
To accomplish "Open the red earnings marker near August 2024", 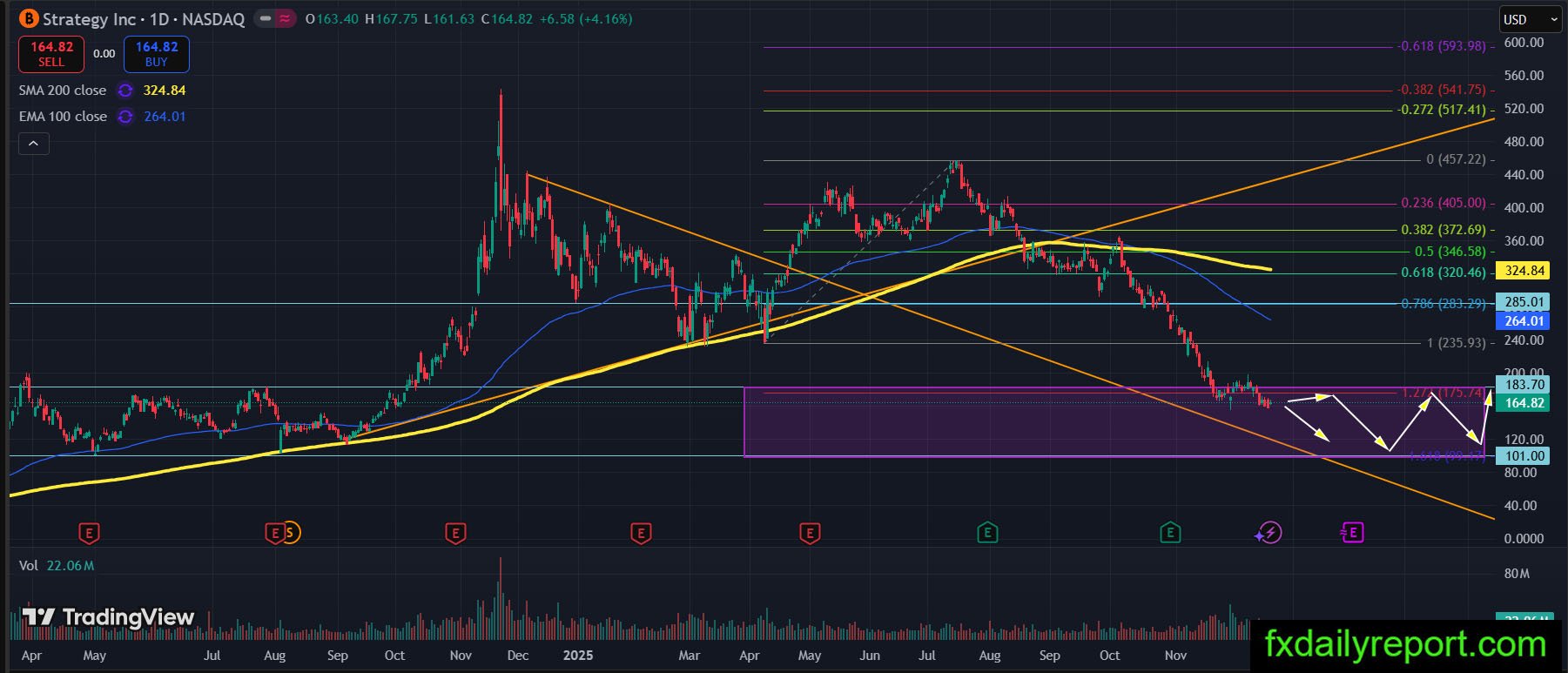I will pyautogui.click(x=275, y=532).
